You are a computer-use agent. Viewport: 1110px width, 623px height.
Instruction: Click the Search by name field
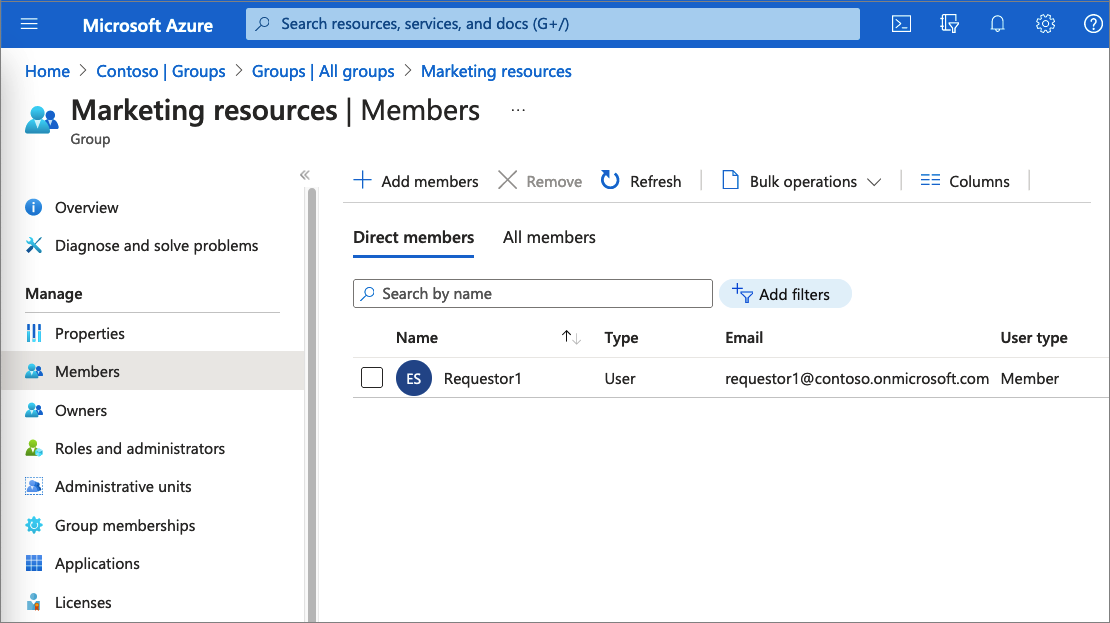[x=532, y=293]
